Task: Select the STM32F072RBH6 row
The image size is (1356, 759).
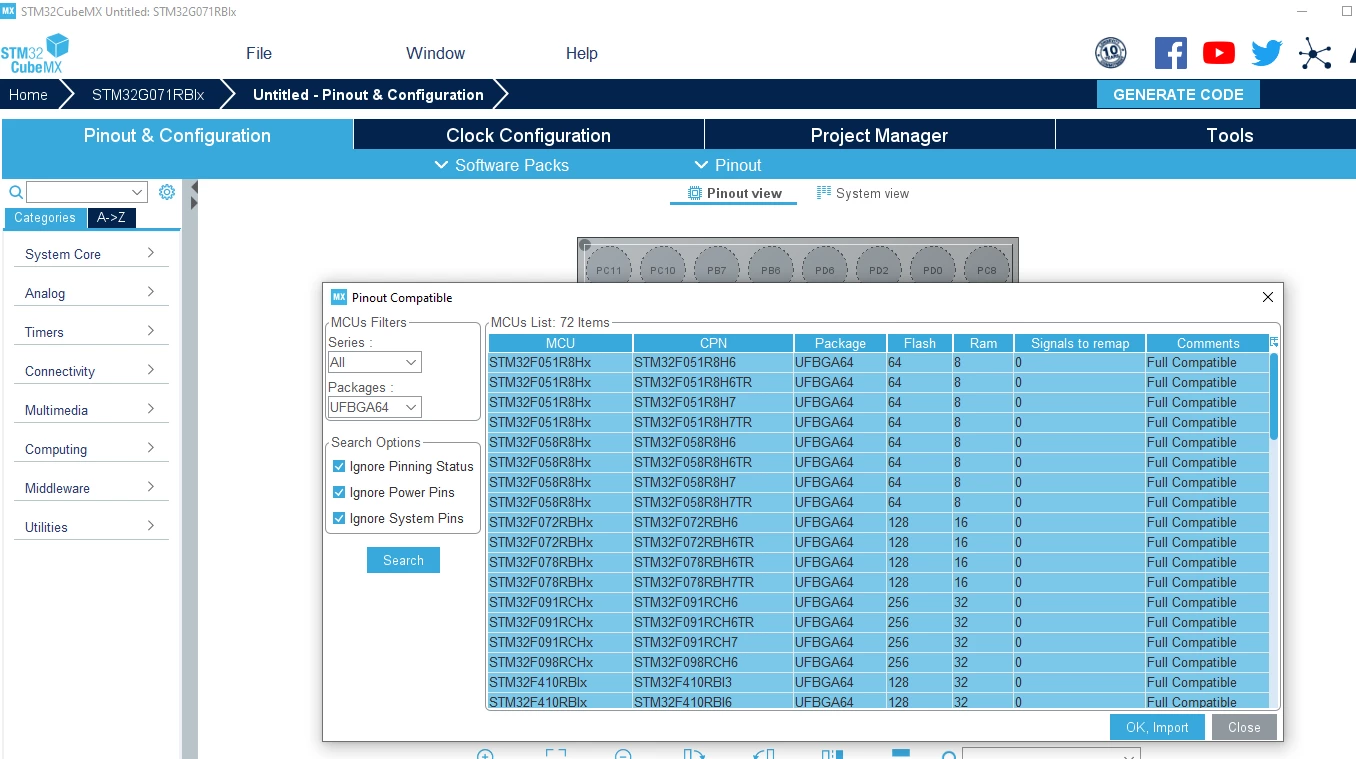Action: pos(878,522)
